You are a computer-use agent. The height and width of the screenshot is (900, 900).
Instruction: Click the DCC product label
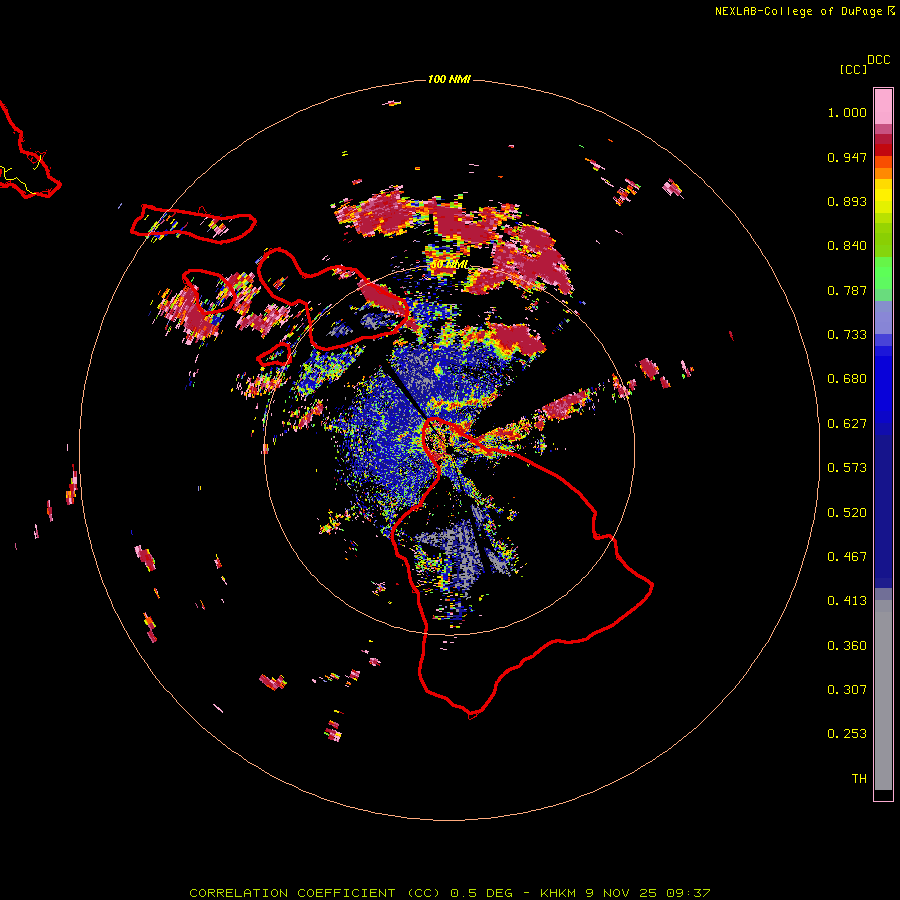tap(878, 60)
